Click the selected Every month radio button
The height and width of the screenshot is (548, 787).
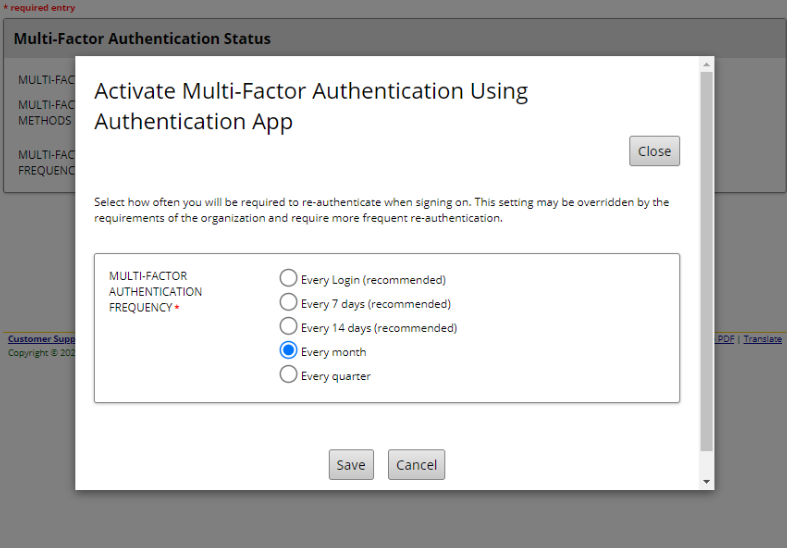(x=288, y=351)
